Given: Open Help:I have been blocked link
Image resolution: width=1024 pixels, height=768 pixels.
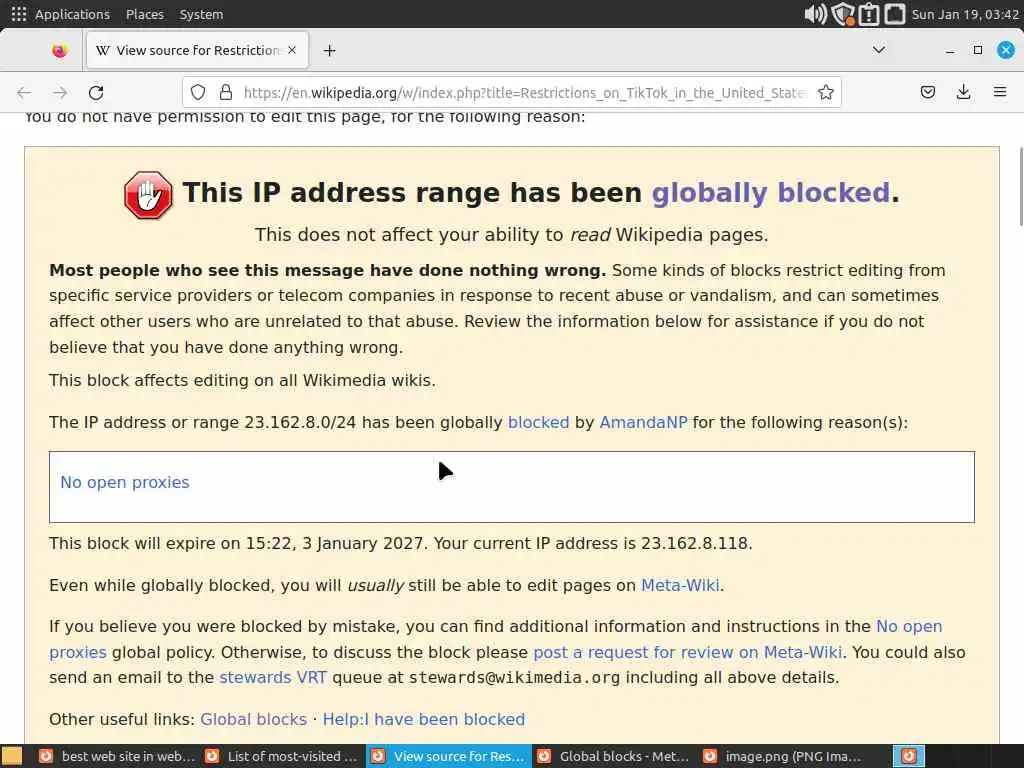Looking at the screenshot, I should coord(424,719).
